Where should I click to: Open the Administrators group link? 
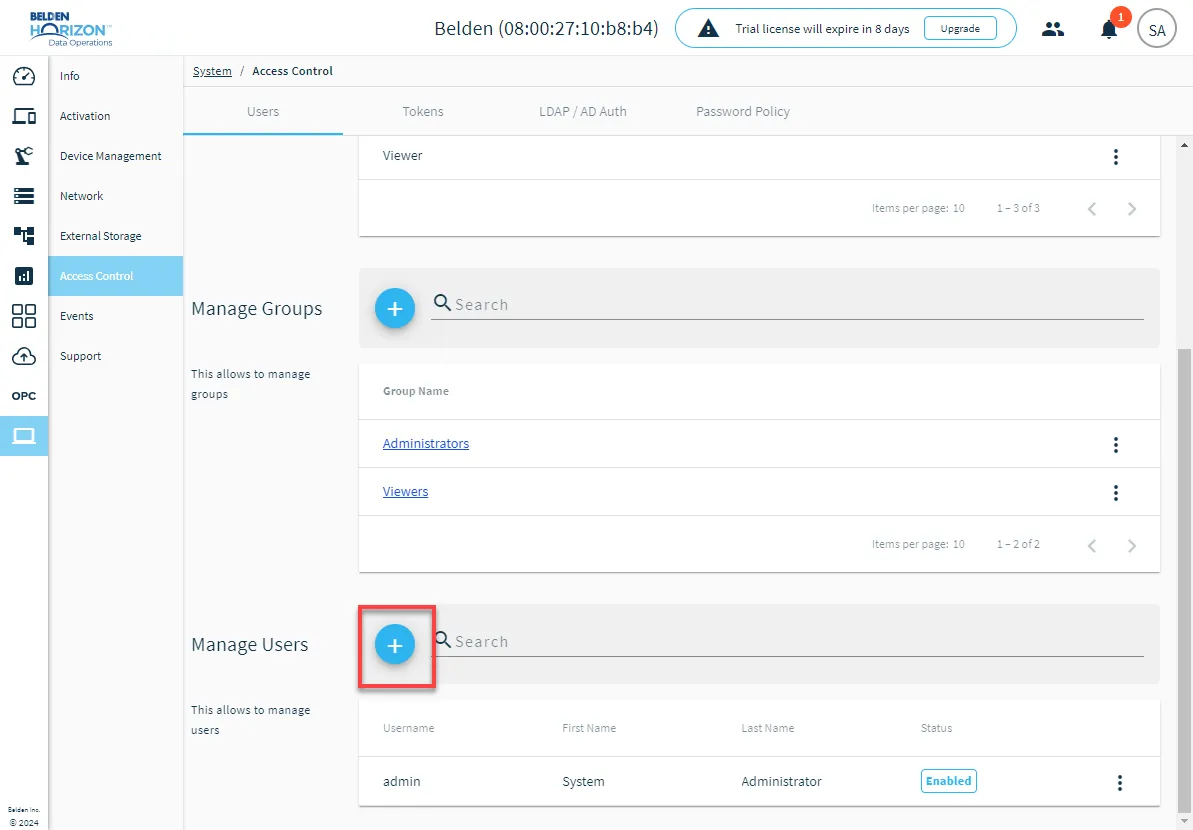(426, 444)
